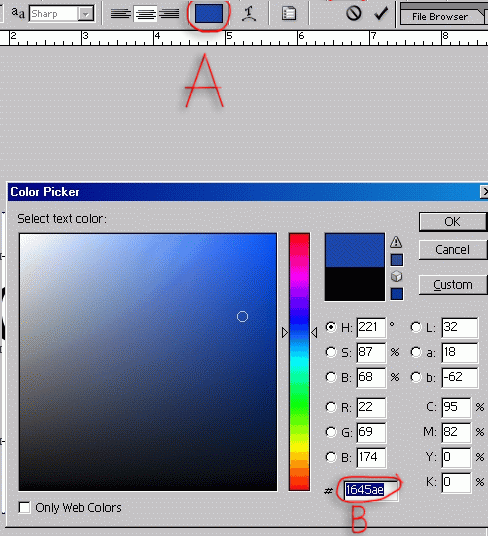Open the text color swatch in options bar
The width and height of the screenshot is (488, 536).
(208, 14)
